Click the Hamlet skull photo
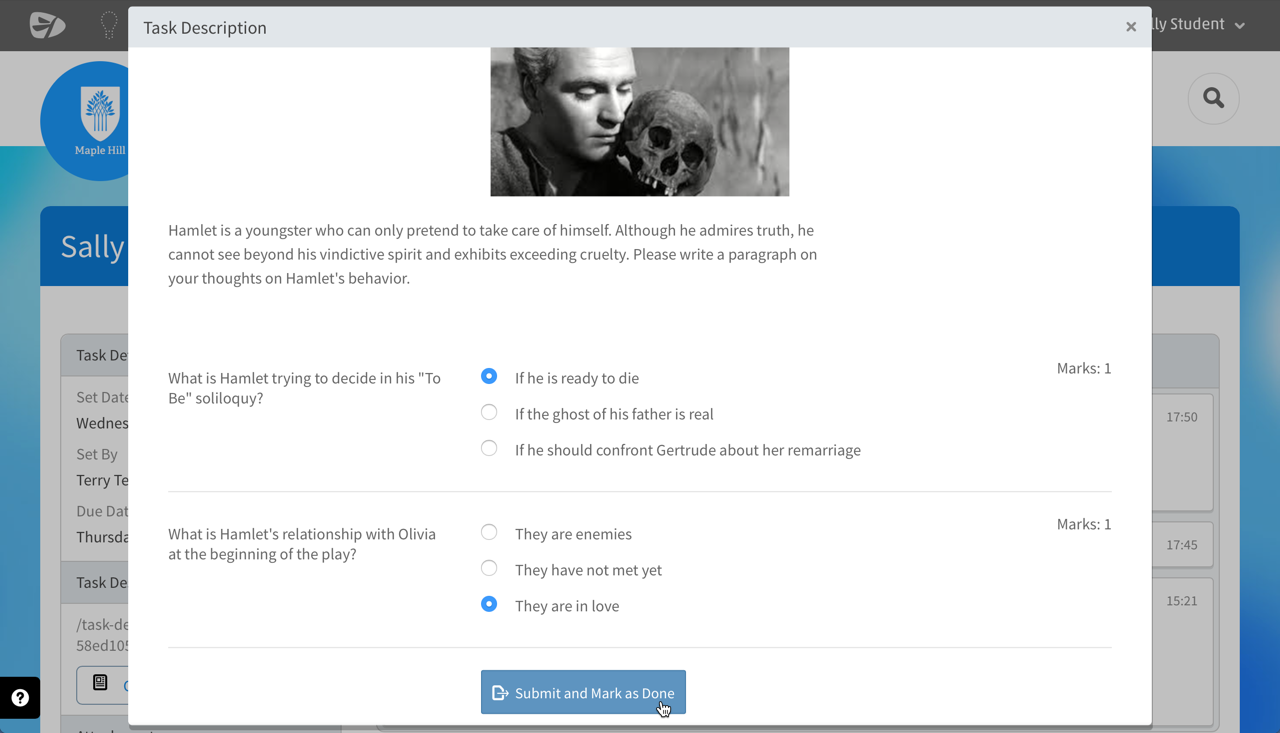Image resolution: width=1280 pixels, height=733 pixels. click(x=639, y=120)
